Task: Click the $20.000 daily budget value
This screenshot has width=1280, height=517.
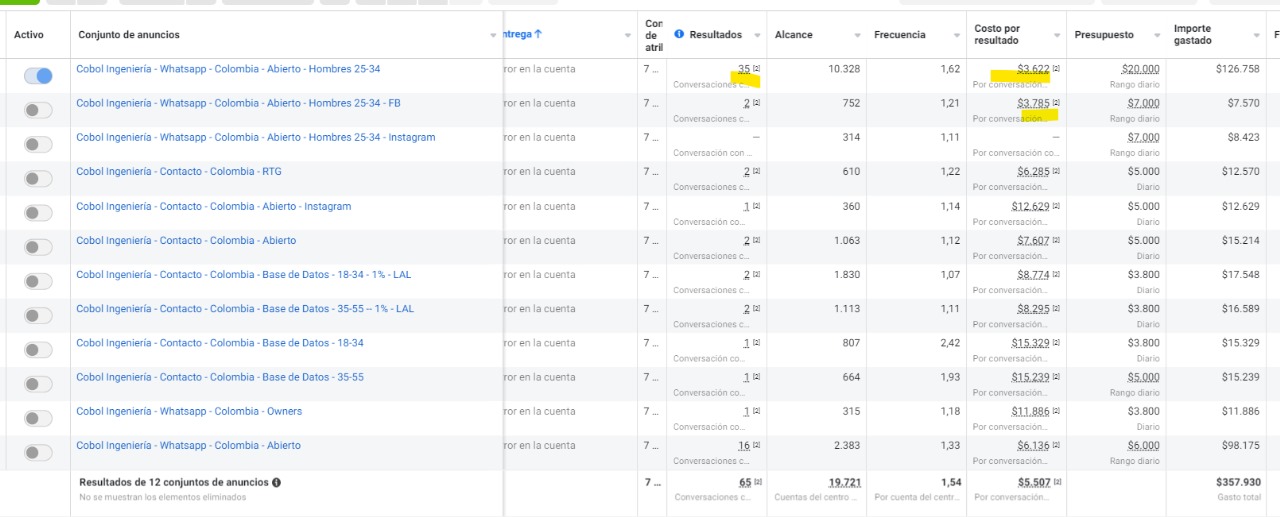Action: [1140, 69]
